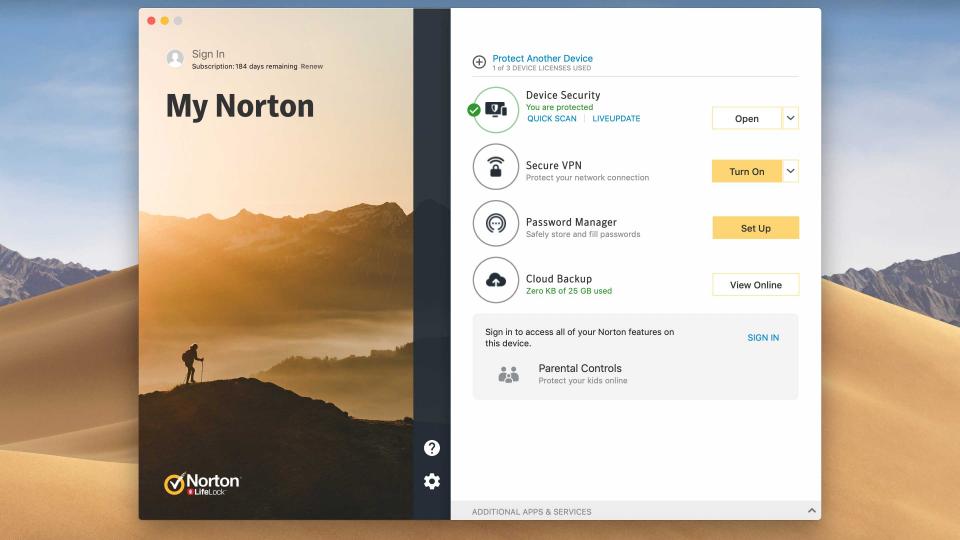
Task: Click 'Zero KB of 25 GB used' text
Action: tap(569, 291)
